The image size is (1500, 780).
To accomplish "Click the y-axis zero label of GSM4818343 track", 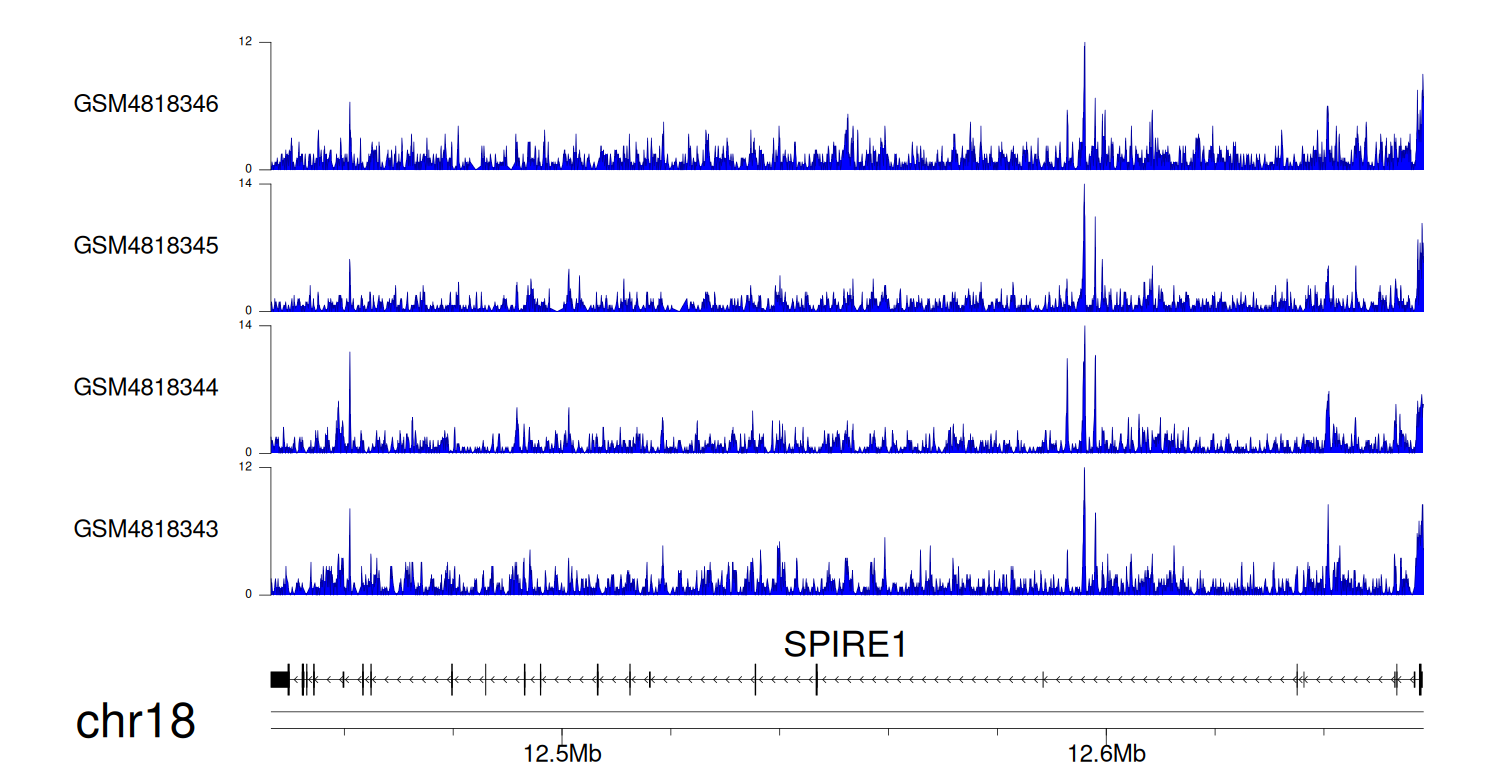I will [249, 595].
